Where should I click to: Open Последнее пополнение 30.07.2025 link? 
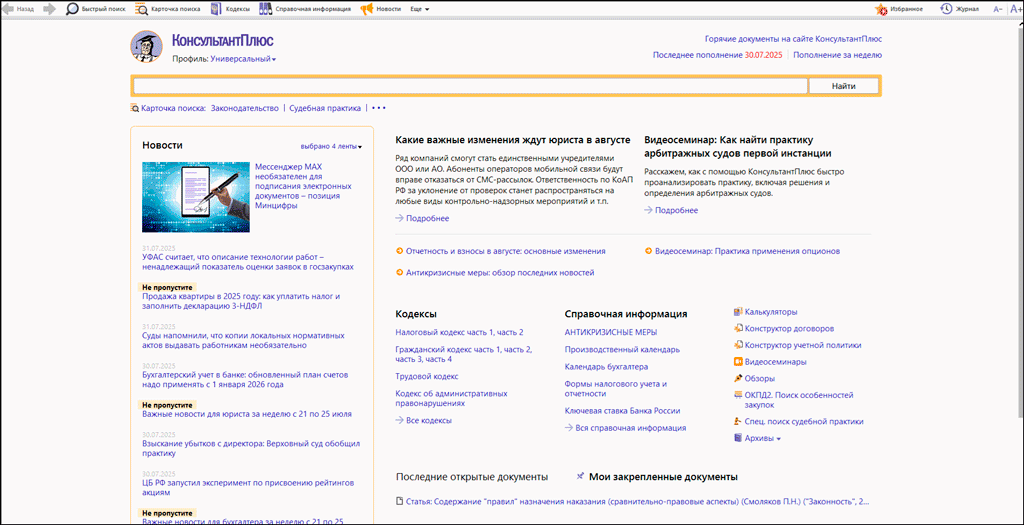[717, 55]
